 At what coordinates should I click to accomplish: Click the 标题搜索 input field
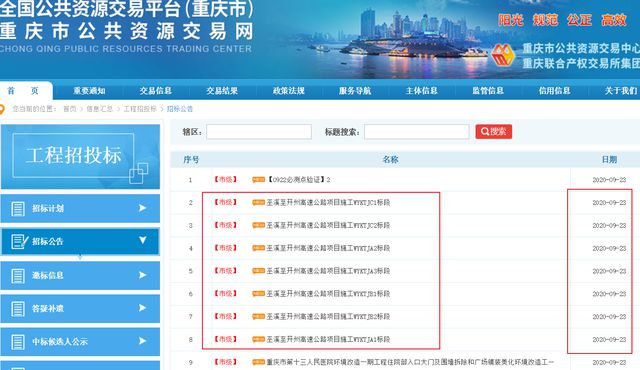point(417,132)
